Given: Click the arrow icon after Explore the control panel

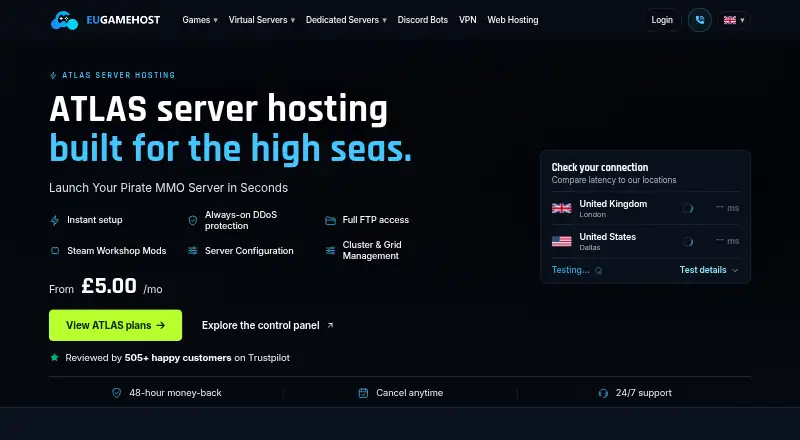Looking at the screenshot, I should (x=330, y=325).
